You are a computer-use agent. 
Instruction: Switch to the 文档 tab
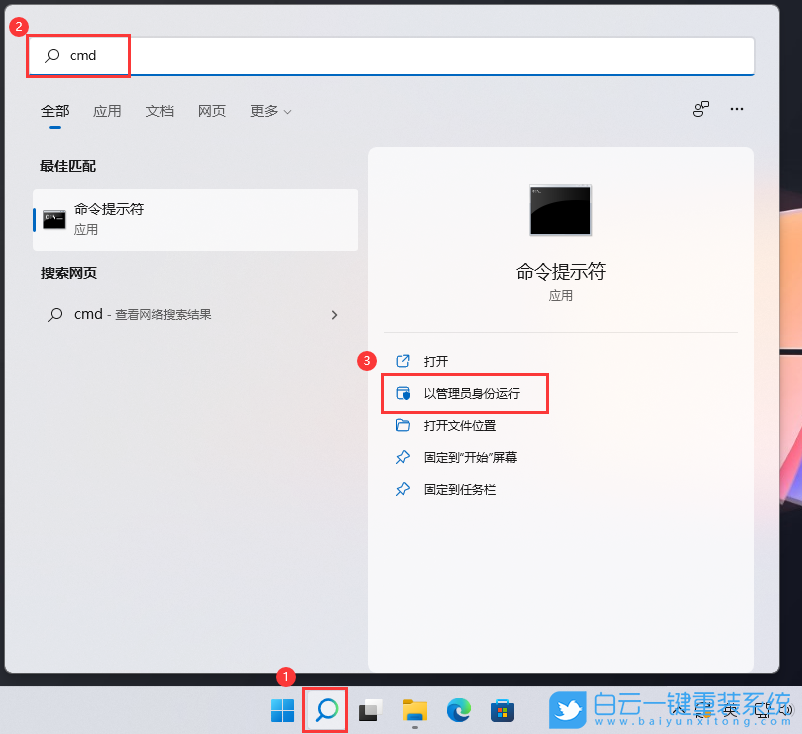159,111
